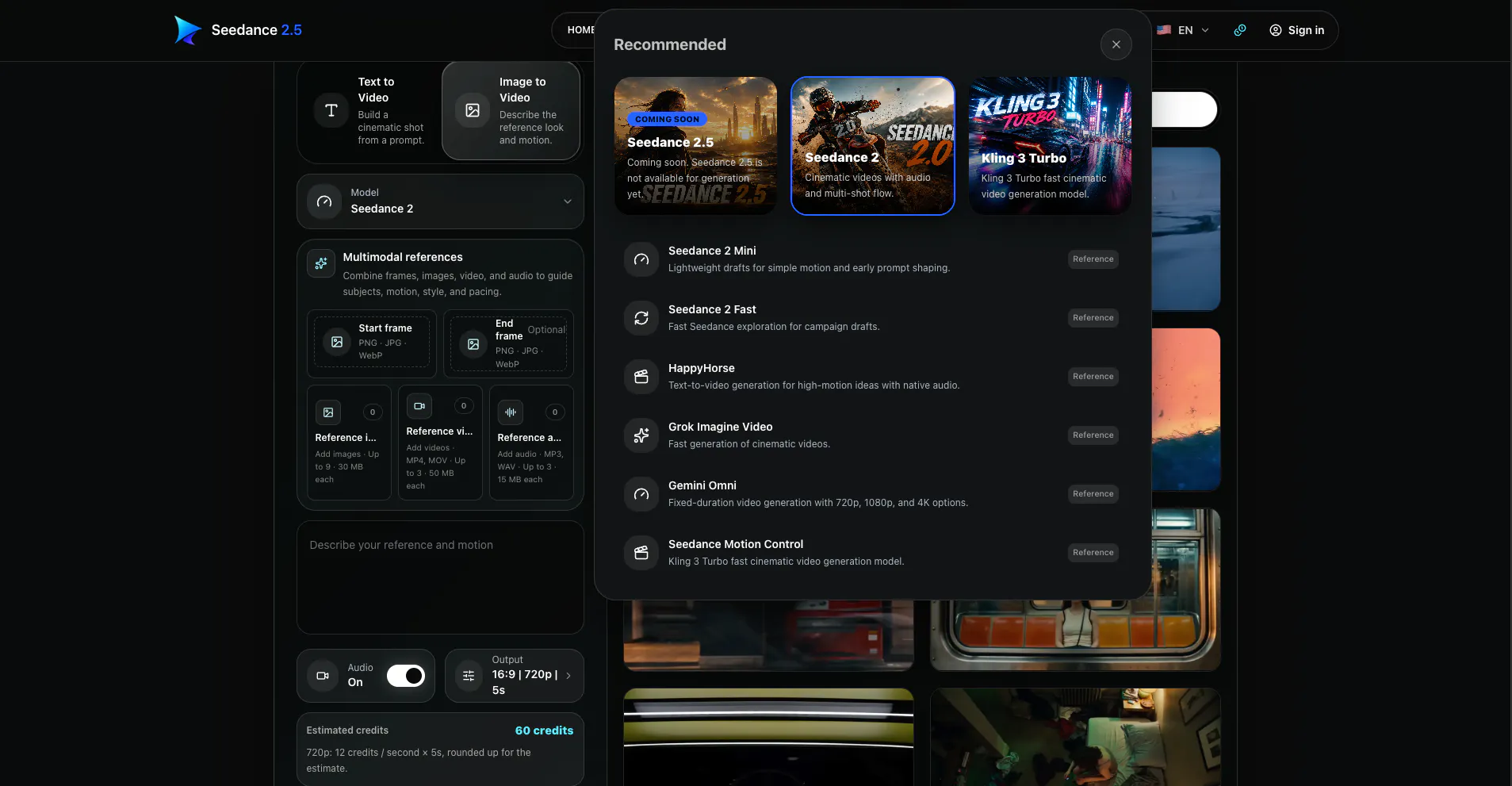This screenshot has height=786, width=1512.
Task: Switch to the Text to Video tab
Action: point(369,111)
